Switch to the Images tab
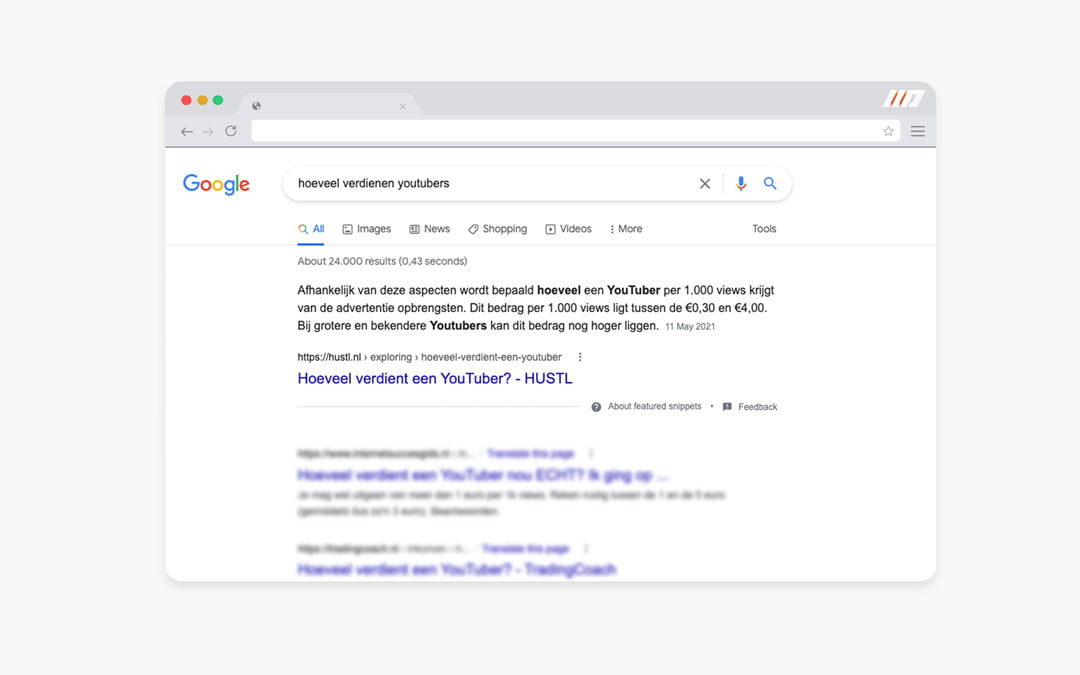This screenshot has height=675, width=1080. click(366, 229)
